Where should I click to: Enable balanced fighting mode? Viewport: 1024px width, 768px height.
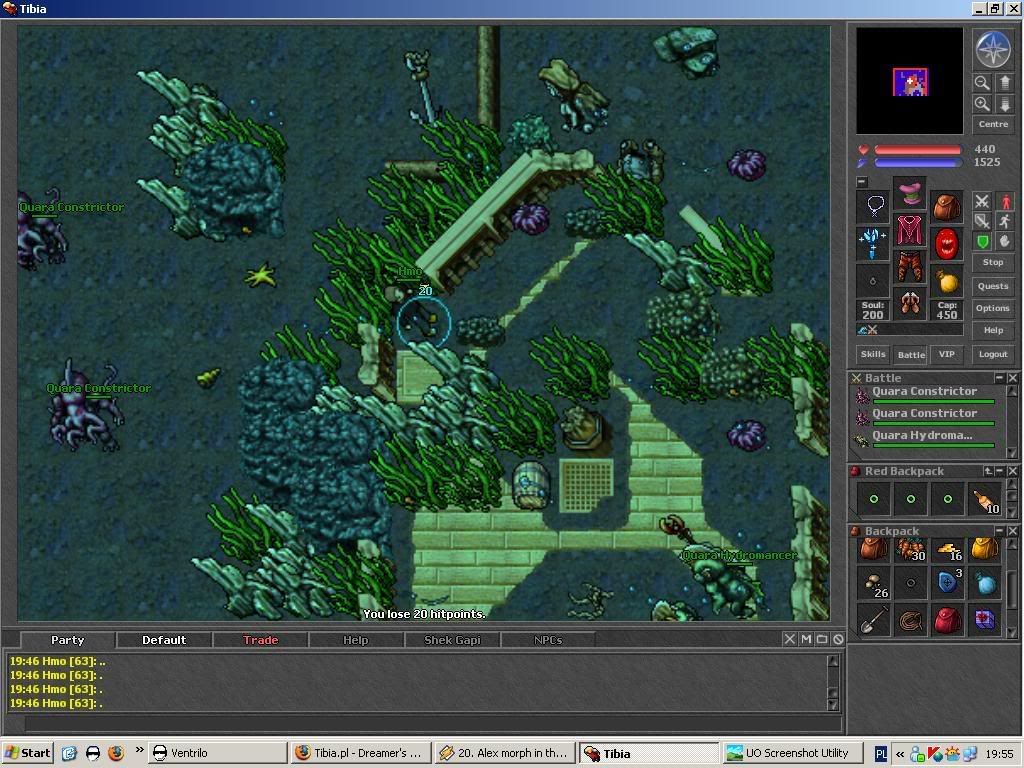(982, 221)
